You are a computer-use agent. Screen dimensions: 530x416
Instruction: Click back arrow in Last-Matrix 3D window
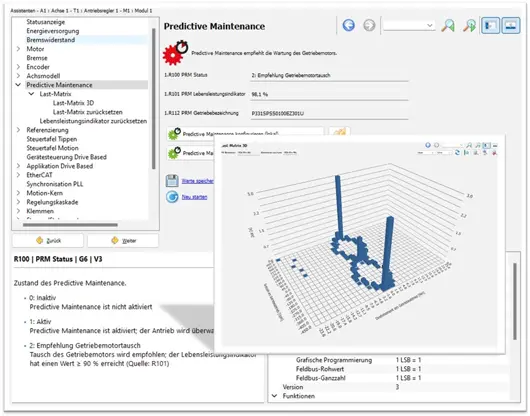(x=428, y=145)
